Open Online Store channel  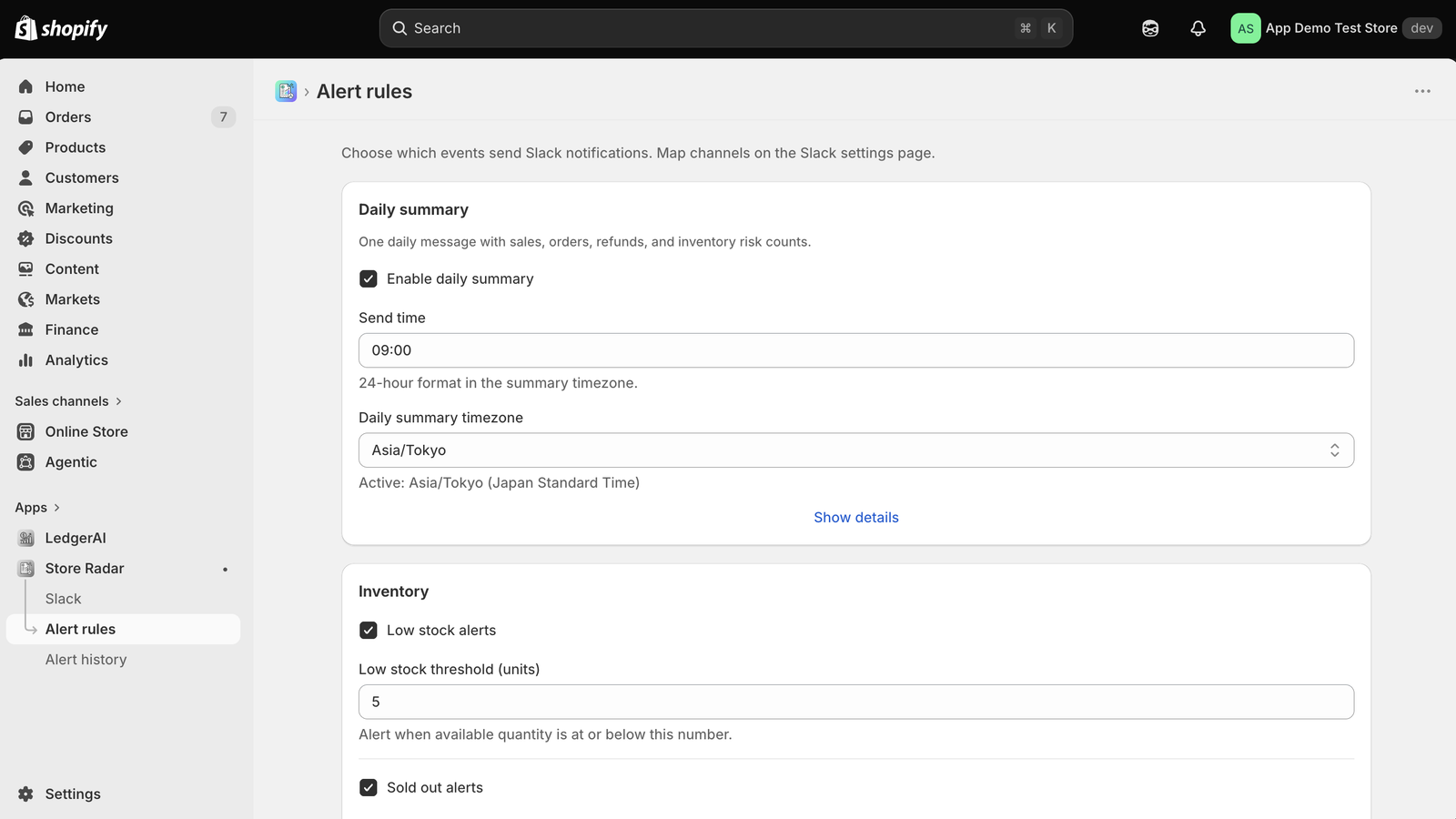pyautogui.click(x=86, y=431)
